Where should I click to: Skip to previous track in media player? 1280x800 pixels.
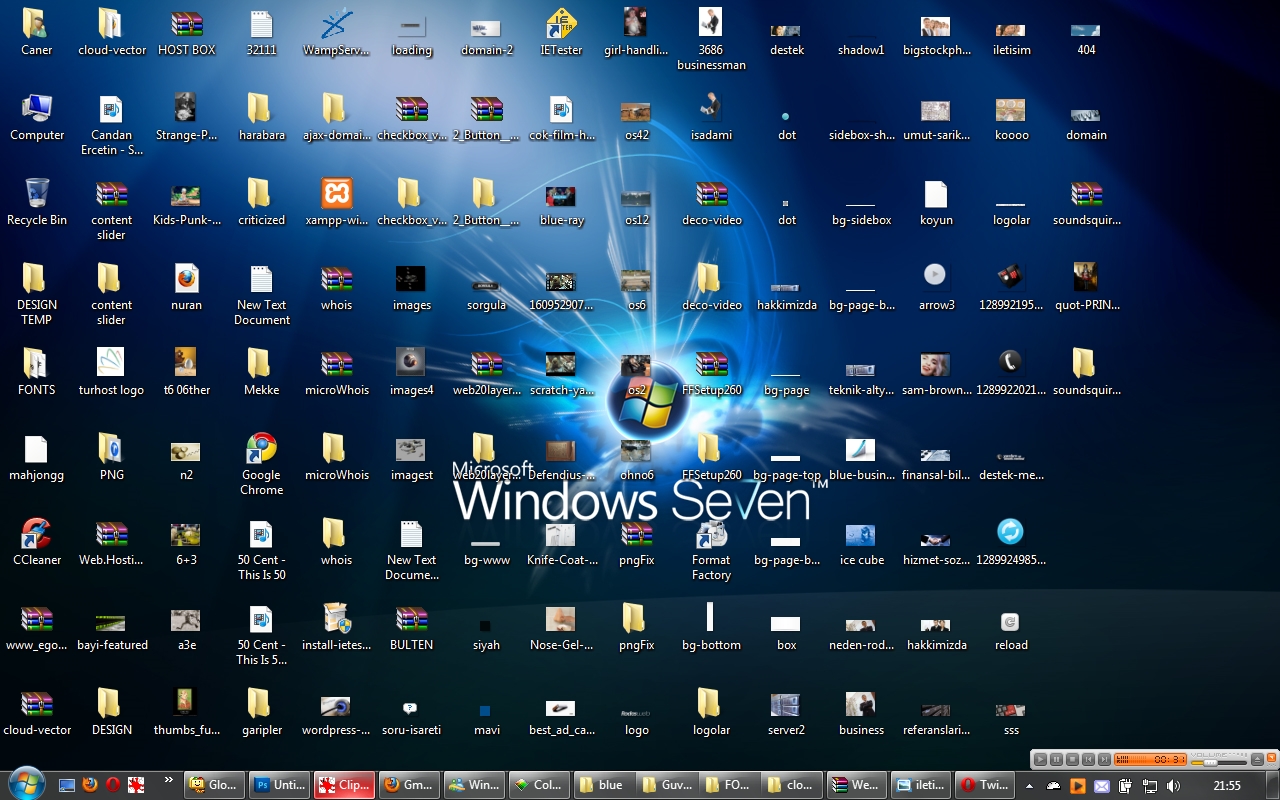[1088, 760]
